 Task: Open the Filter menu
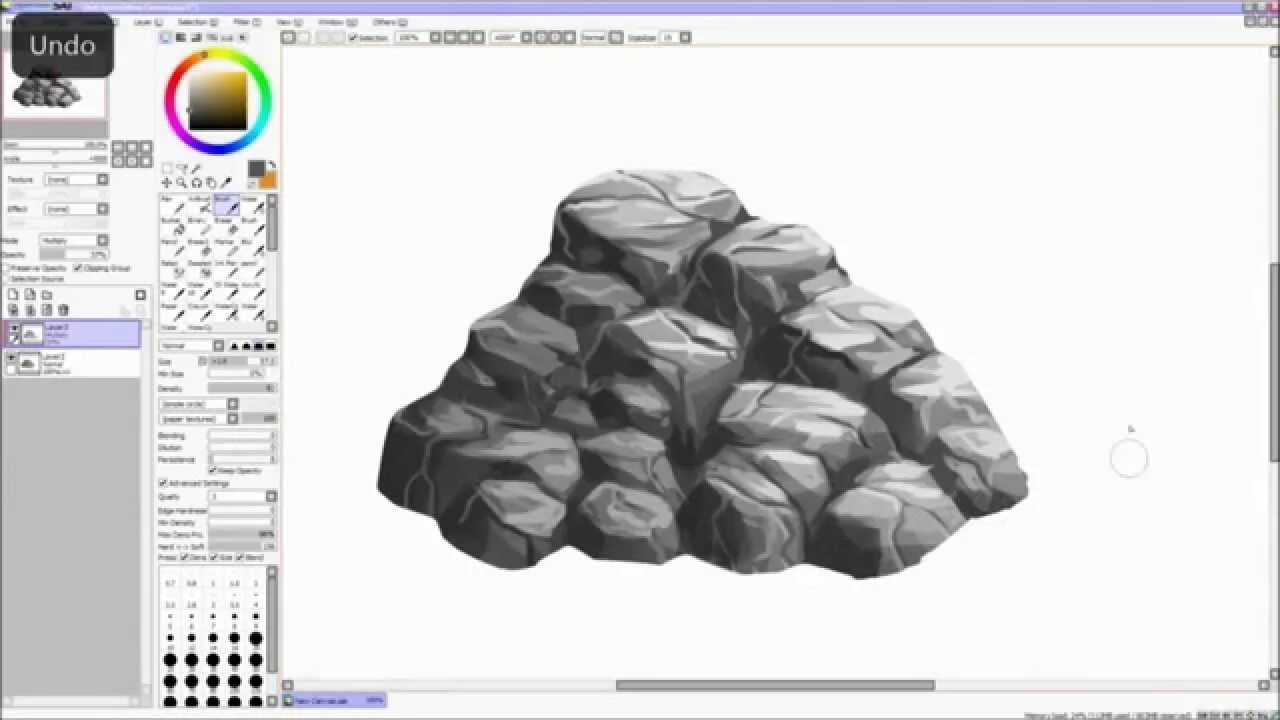tap(245, 21)
